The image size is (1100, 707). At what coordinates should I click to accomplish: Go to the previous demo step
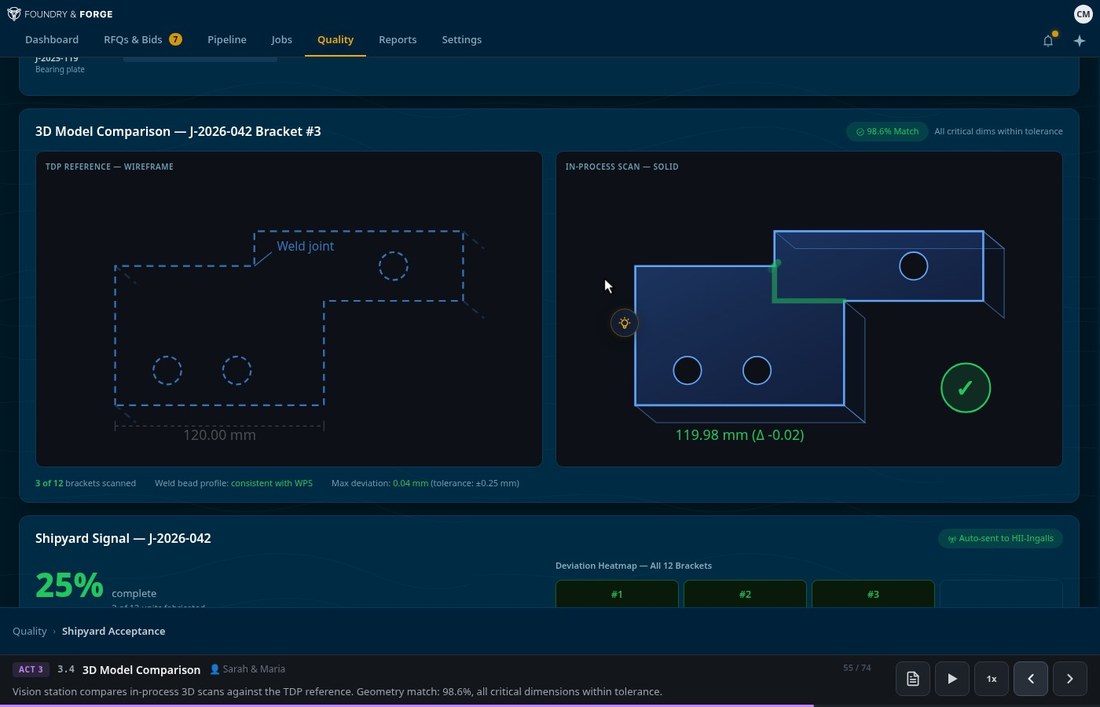pos(1030,678)
